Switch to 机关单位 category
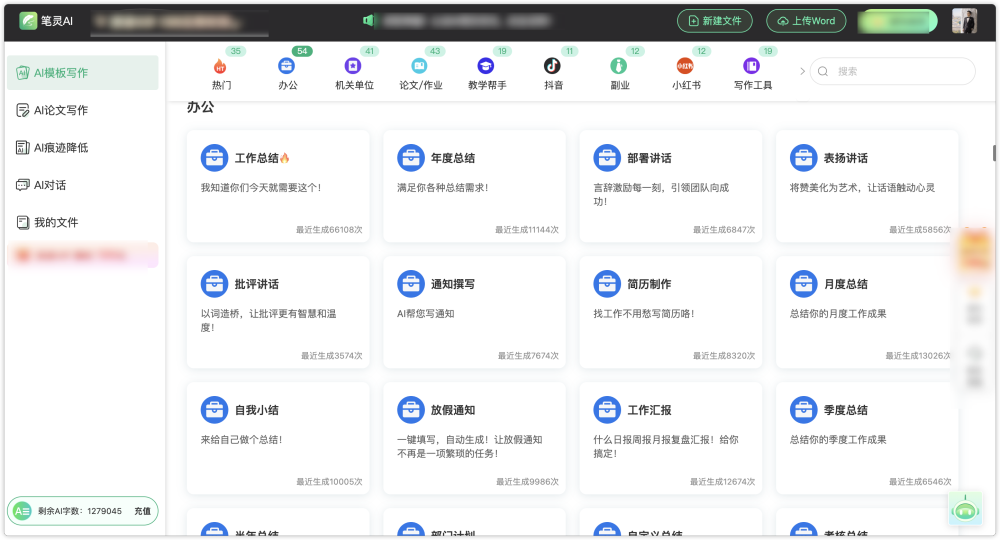 click(354, 73)
